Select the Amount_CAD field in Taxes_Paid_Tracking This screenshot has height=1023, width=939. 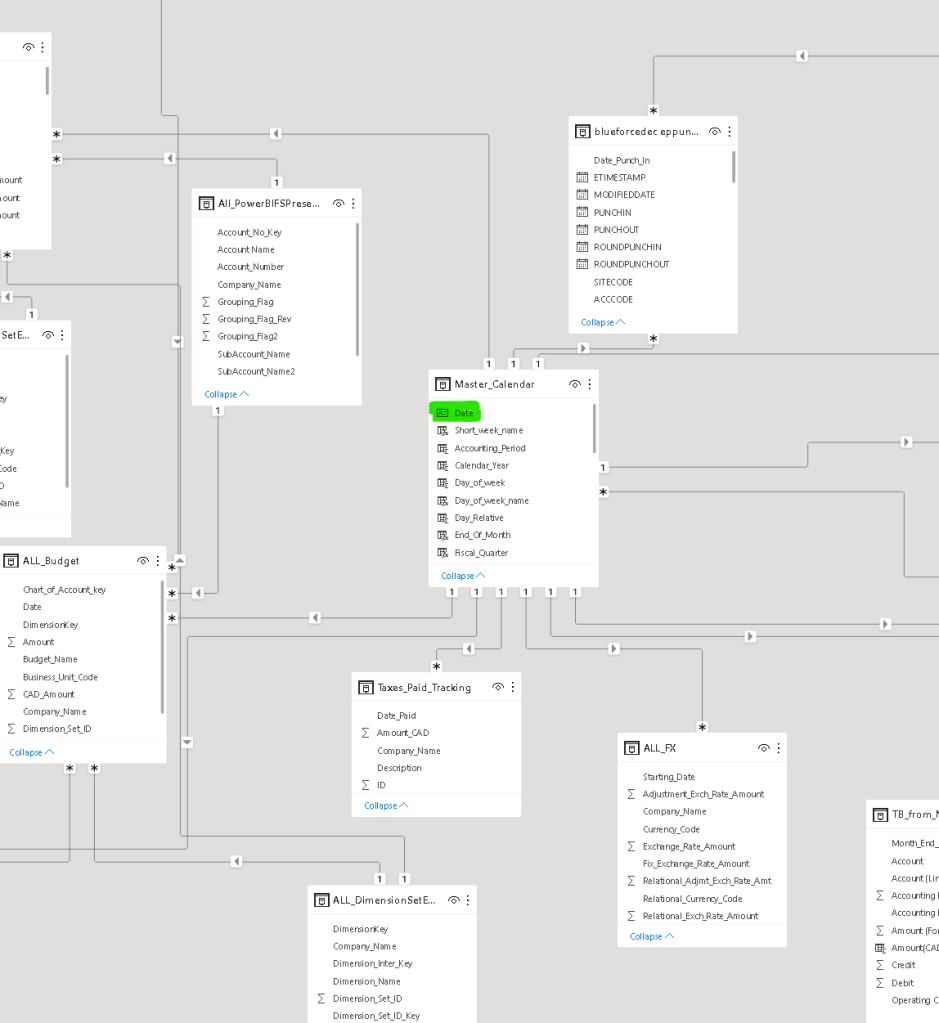pyautogui.click(x=402, y=733)
